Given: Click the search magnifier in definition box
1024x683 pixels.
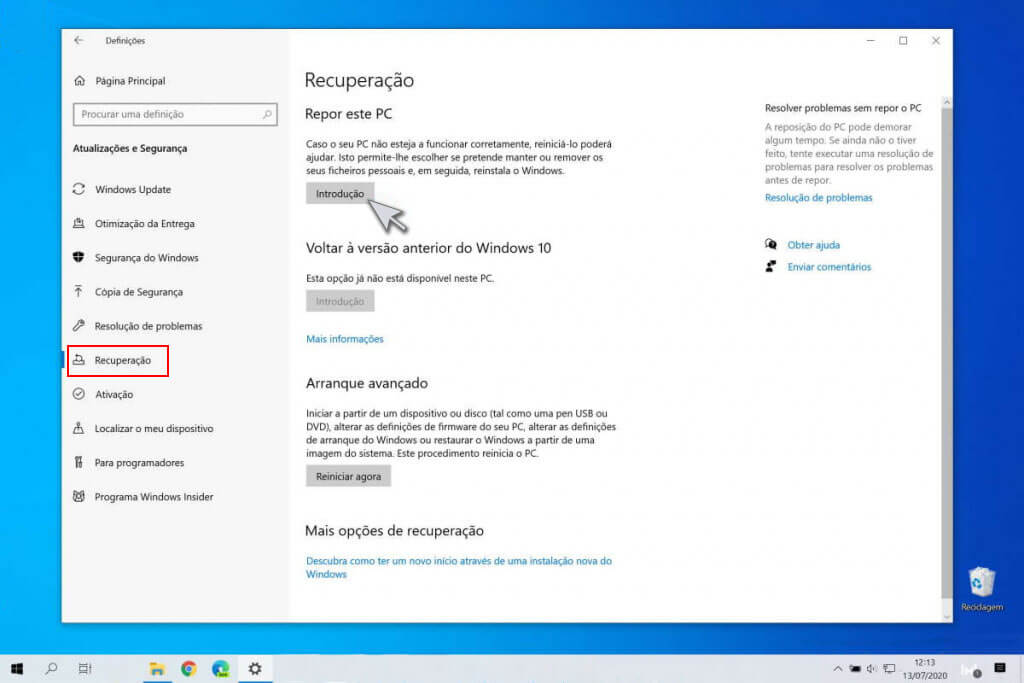Looking at the screenshot, I should 266,114.
